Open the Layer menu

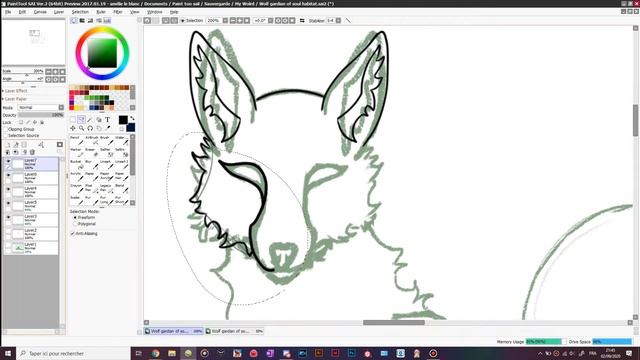click(x=59, y=12)
